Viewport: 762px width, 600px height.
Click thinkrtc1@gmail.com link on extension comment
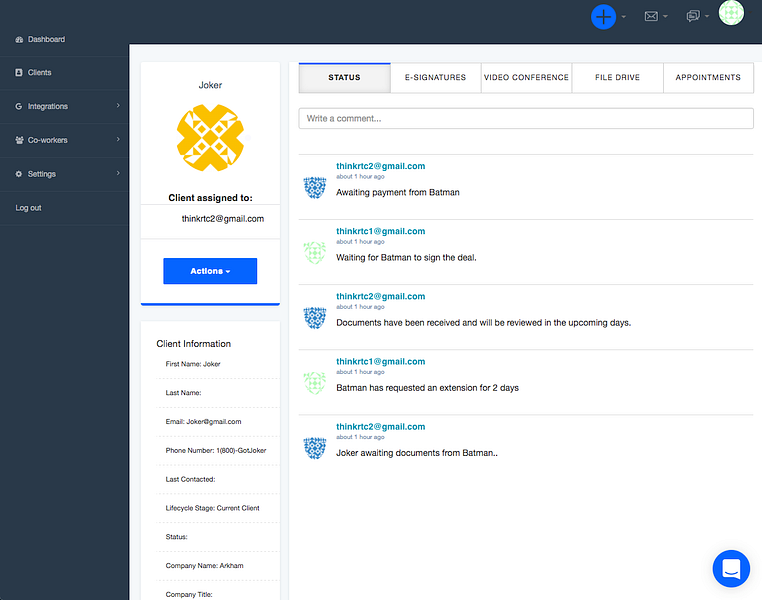(381, 361)
